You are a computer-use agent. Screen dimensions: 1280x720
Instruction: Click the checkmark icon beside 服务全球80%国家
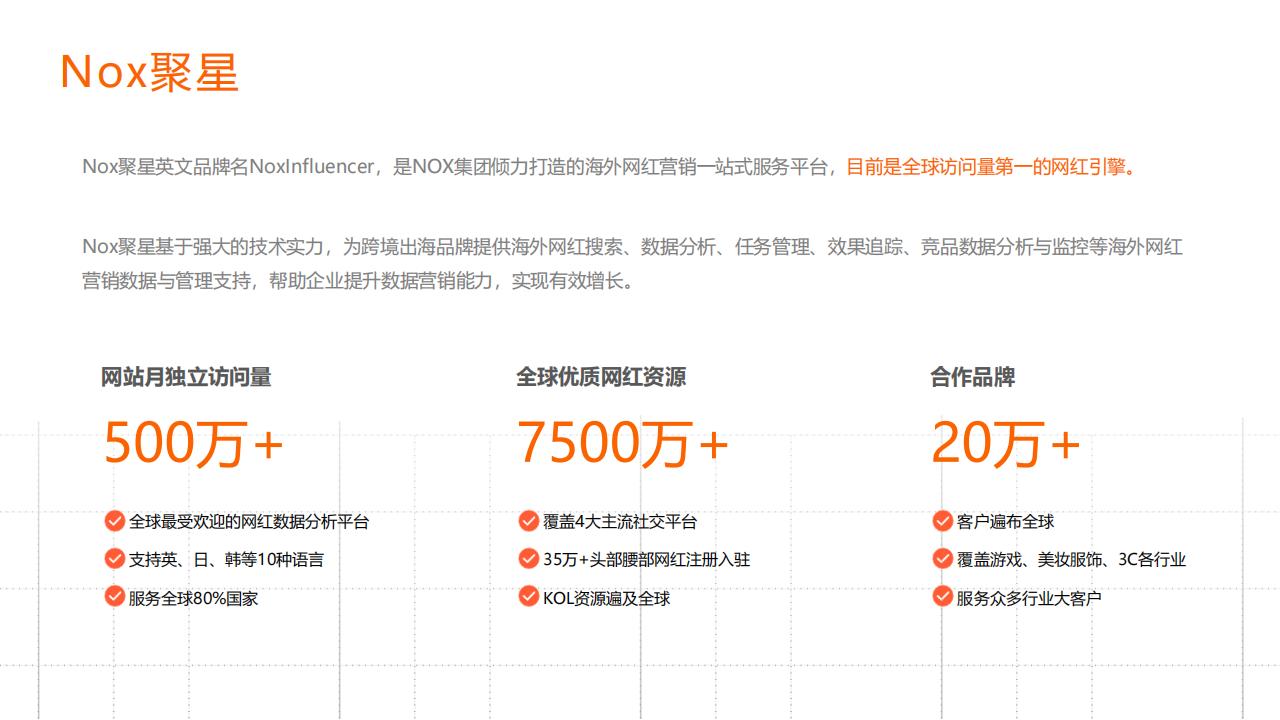pyautogui.click(x=114, y=596)
